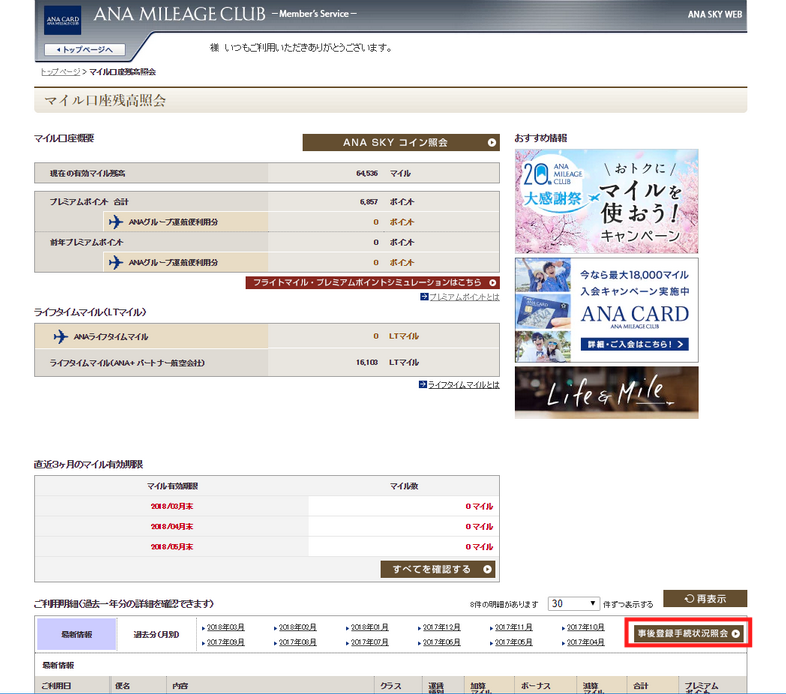The width and height of the screenshot is (786, 694).
Task: Click ANA SKY WEB header text
Action: click(714, 15)
